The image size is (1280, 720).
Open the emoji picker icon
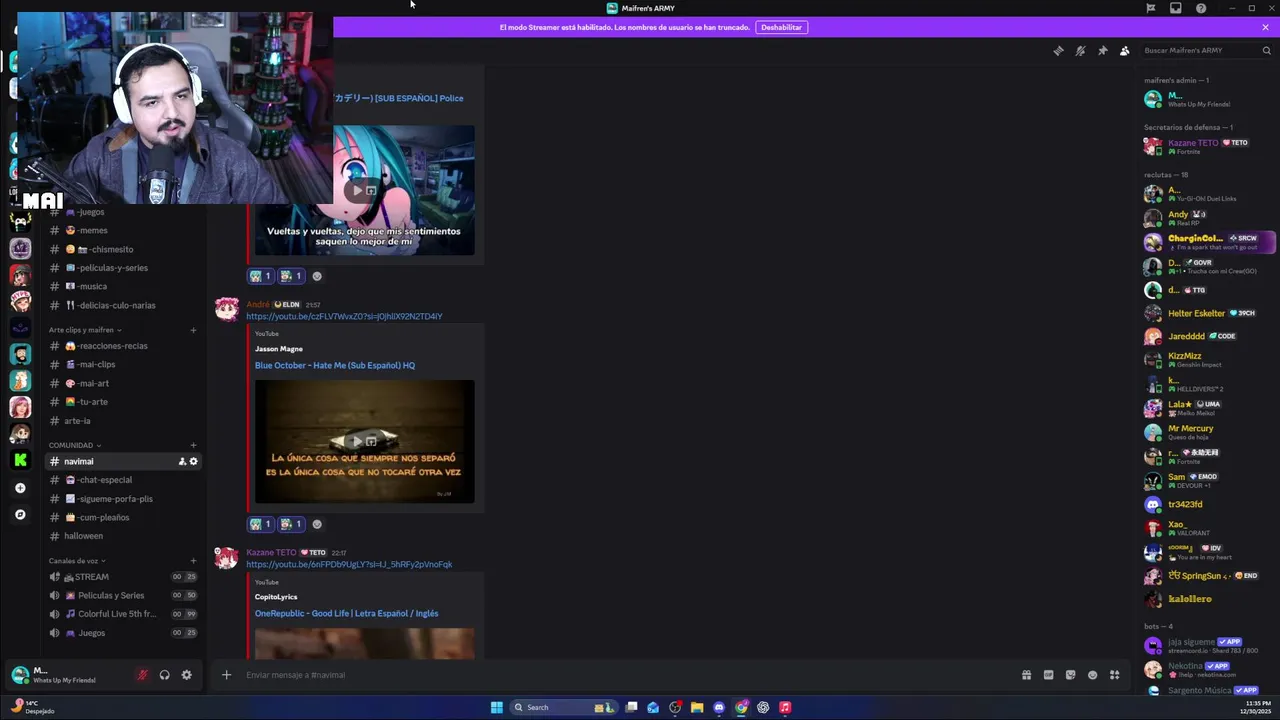tap(1092, 675)
